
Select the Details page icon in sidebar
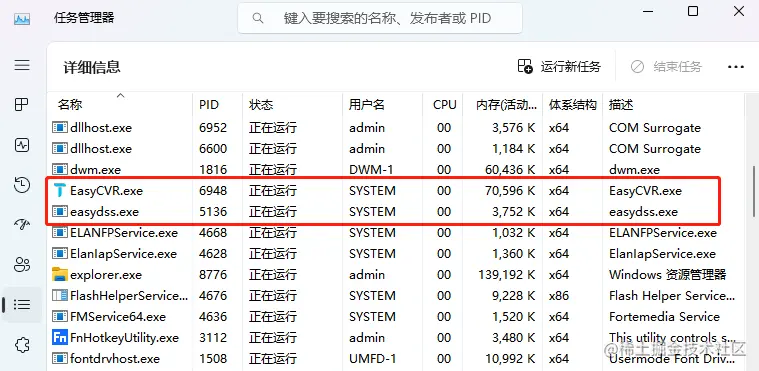click(22, 304)
